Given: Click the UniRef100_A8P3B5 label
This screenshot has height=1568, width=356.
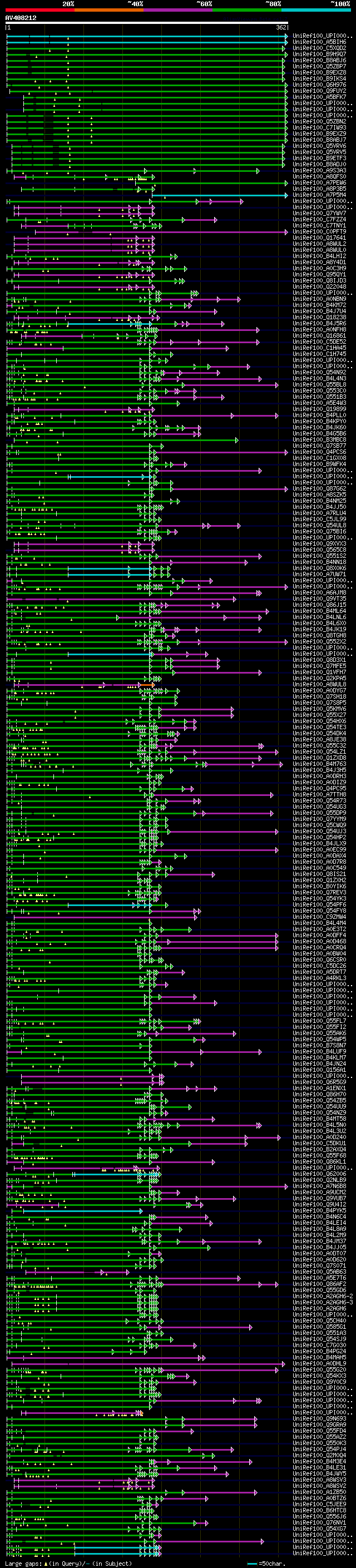Looking at the screenshot, I should pyautogui.click(x=319, y=189).
